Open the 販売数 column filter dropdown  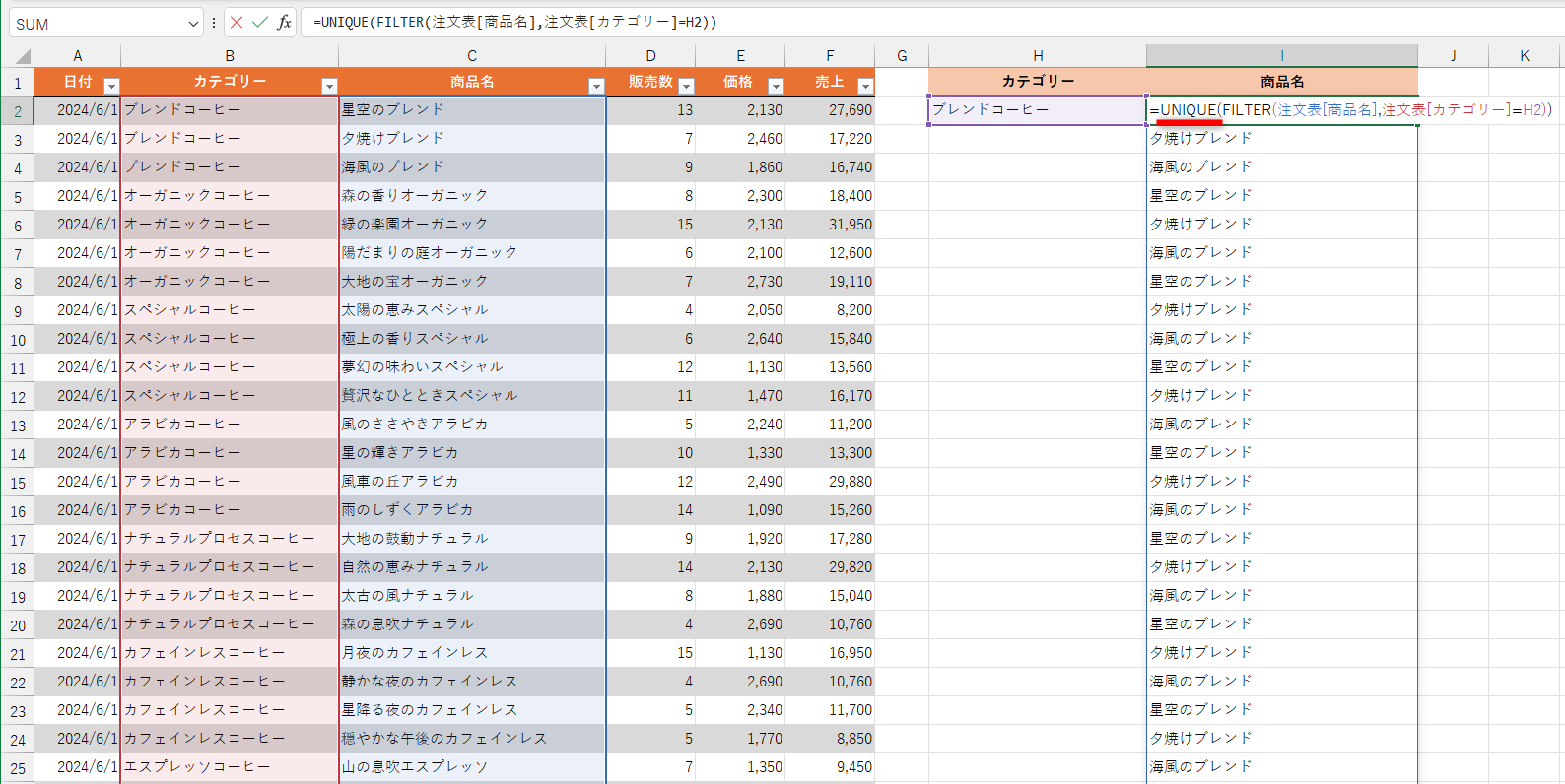tap(687, 86)
